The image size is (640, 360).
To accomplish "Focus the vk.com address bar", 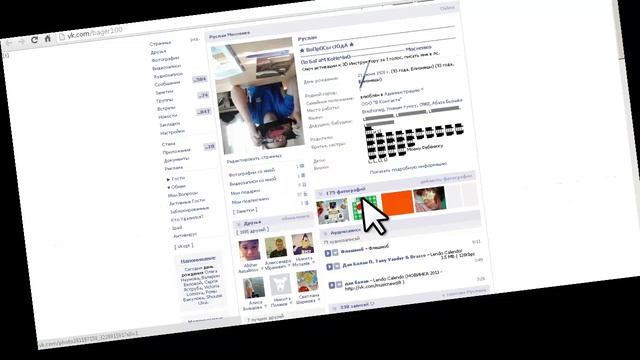I will click(x=95, y=33).
